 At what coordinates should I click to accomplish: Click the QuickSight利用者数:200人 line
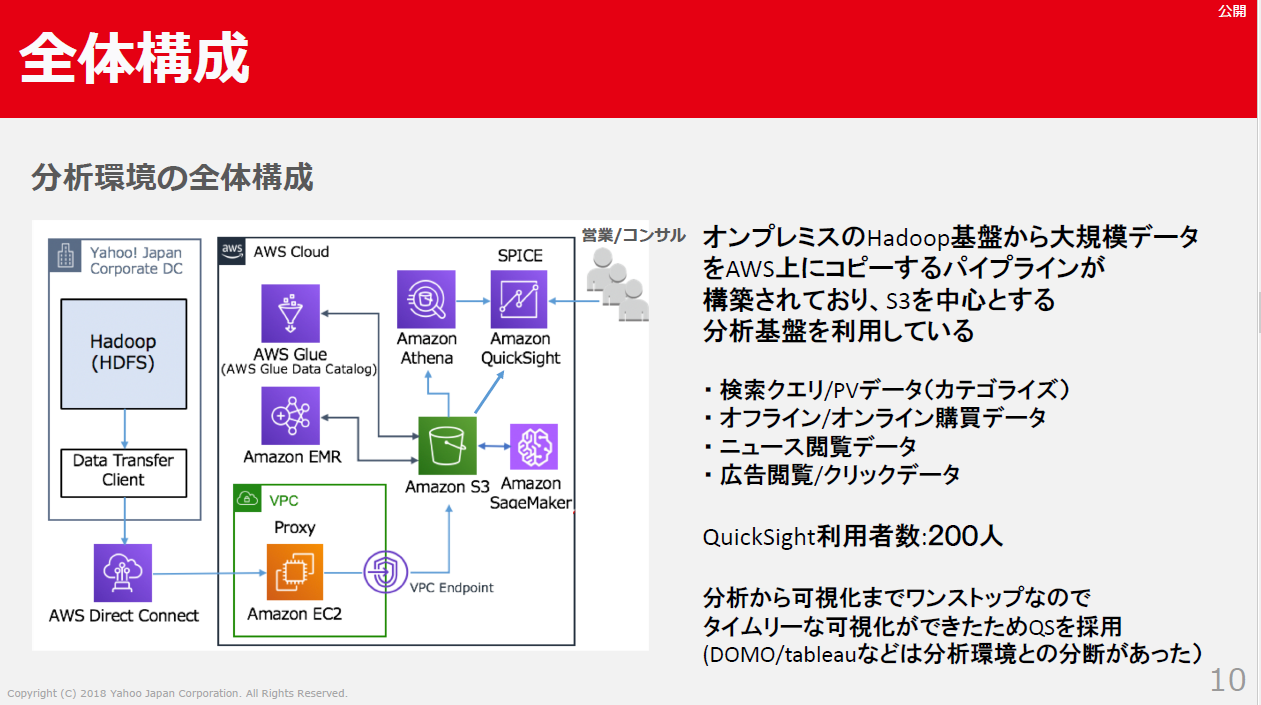(x=853, y=536)
